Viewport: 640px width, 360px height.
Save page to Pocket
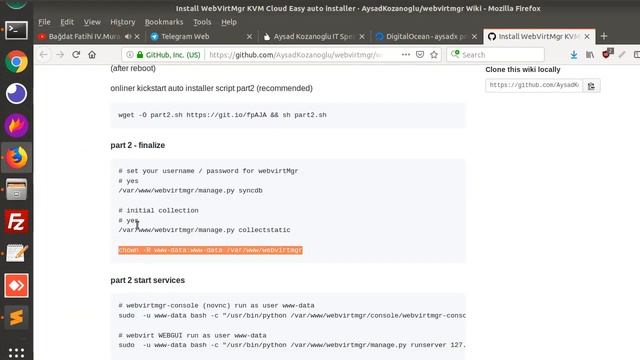(x=420, y=55)
